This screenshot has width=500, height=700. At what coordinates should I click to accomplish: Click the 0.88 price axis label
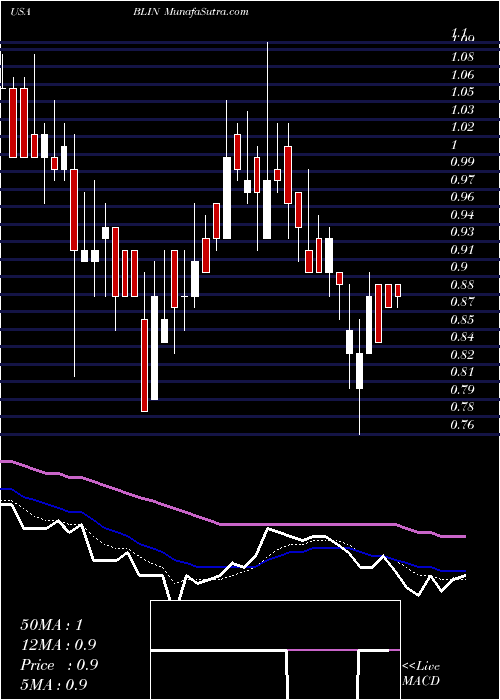462,285
